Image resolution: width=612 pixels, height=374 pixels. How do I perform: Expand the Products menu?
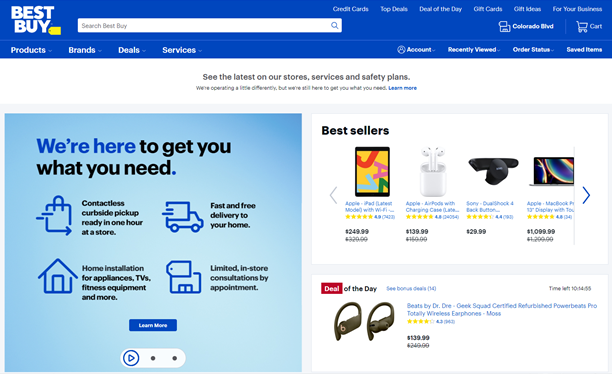(31, 50)
